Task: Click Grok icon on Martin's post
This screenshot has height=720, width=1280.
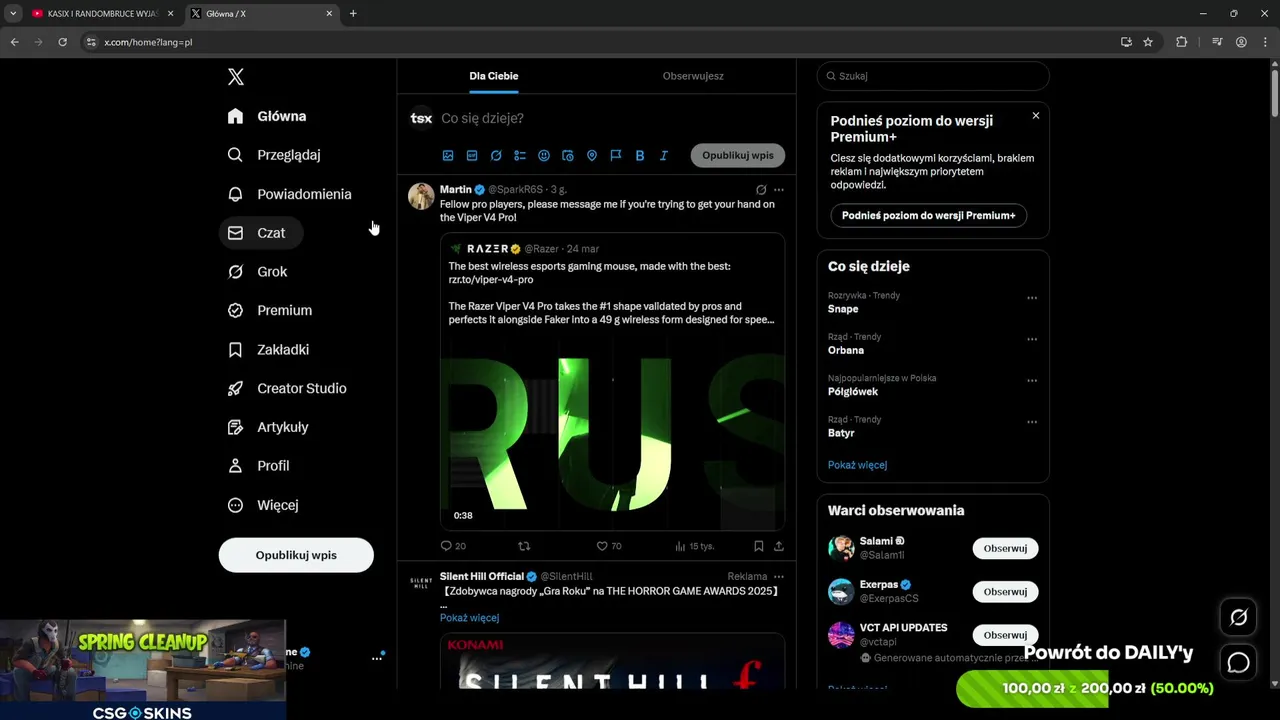Action: coord(761,190)
